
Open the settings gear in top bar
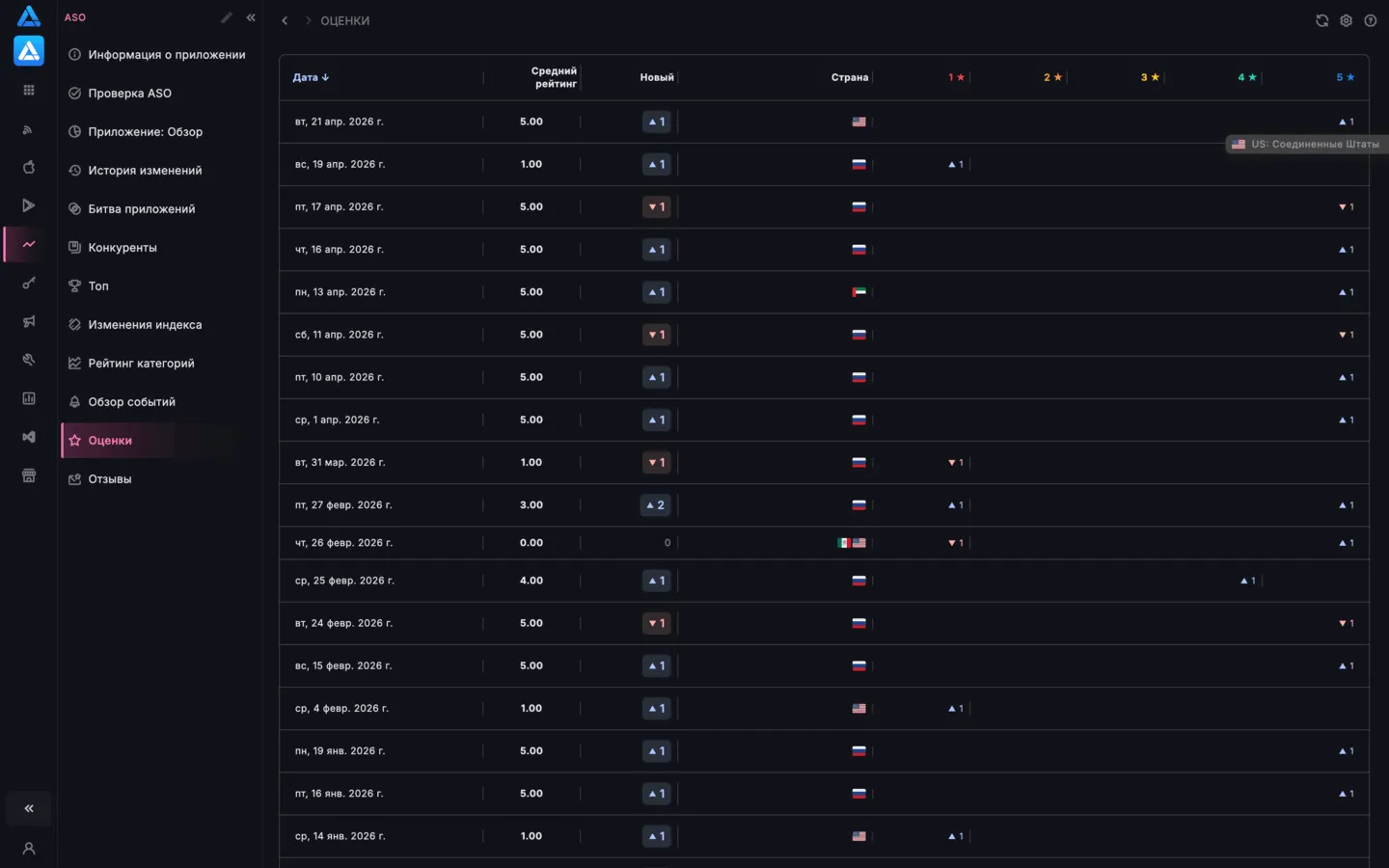pyautogui.click(x=1346, y=20)
